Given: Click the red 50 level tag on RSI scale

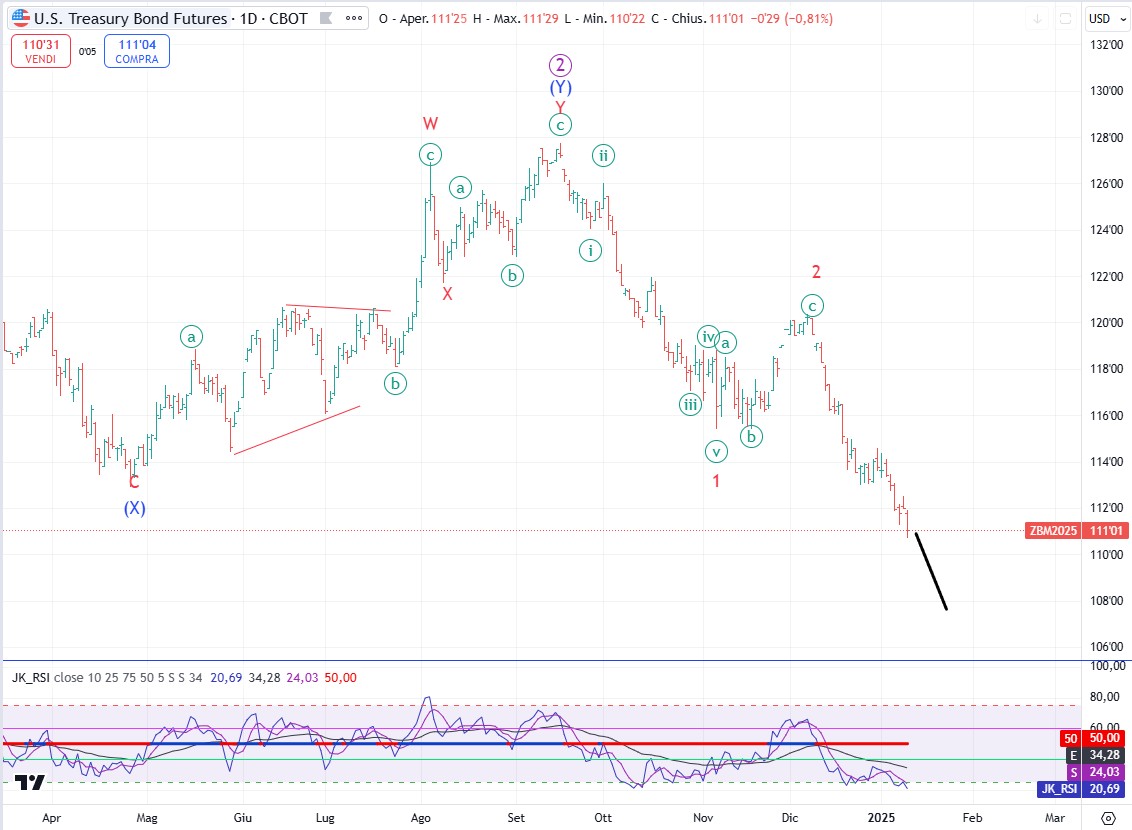Looking at the screenshot, I should click(x=1094, y=738).
